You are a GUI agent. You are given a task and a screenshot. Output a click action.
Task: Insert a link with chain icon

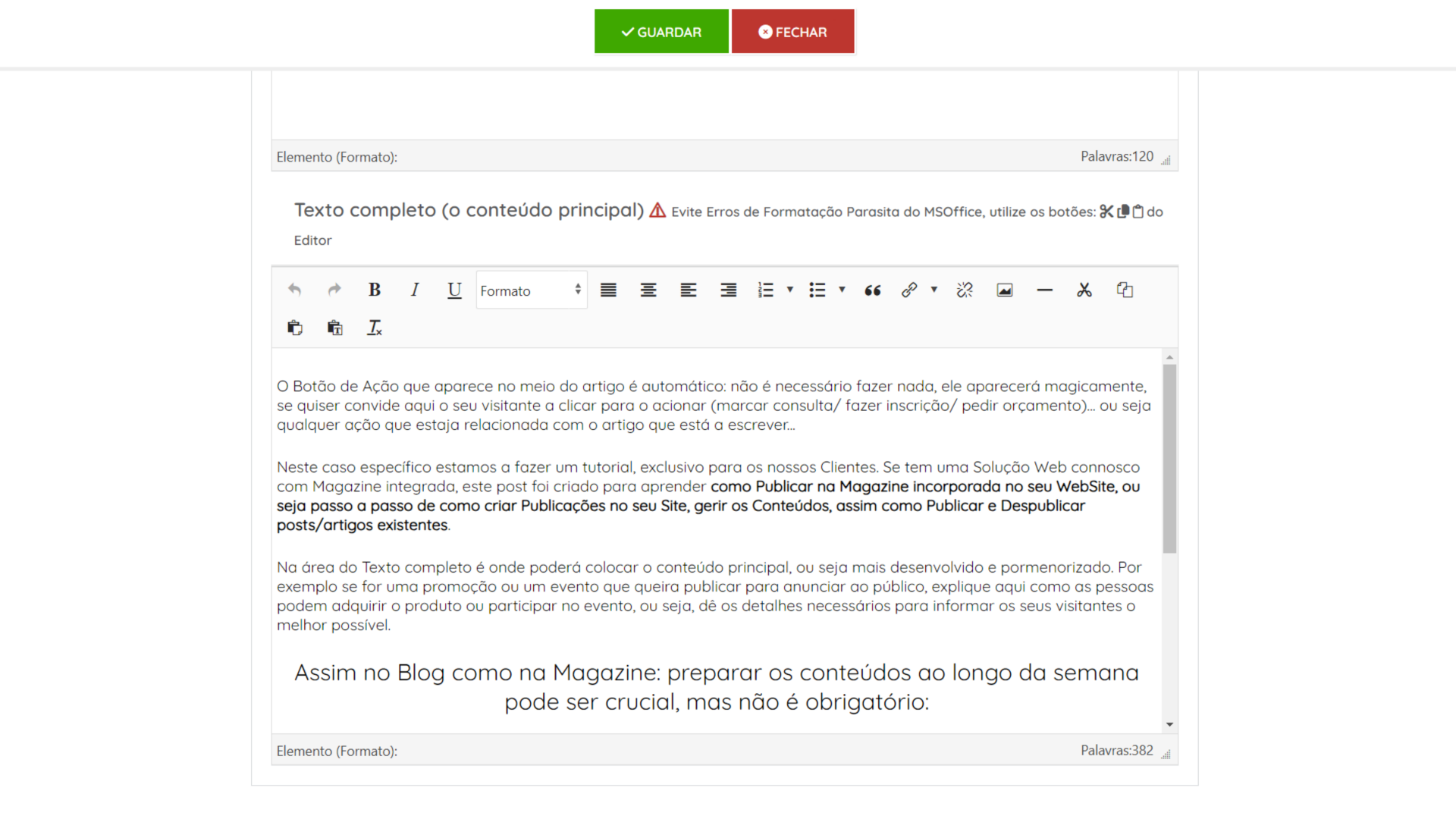point(909,290)
